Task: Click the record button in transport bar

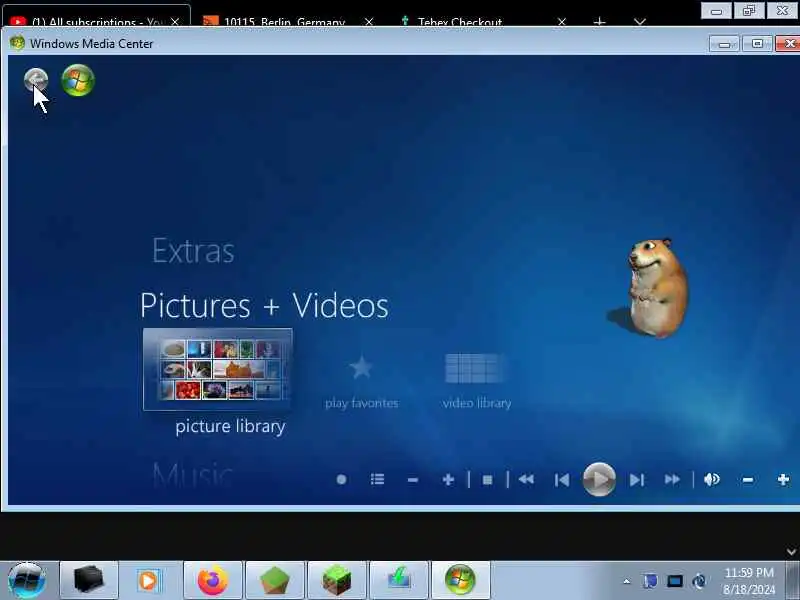Action: click(341, 480)
